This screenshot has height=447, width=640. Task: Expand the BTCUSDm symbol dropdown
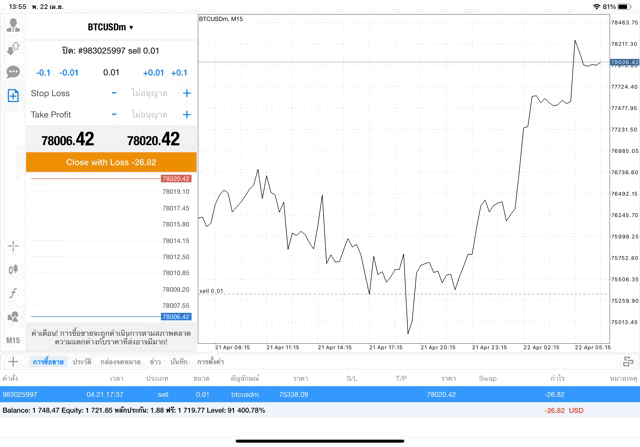110,27
